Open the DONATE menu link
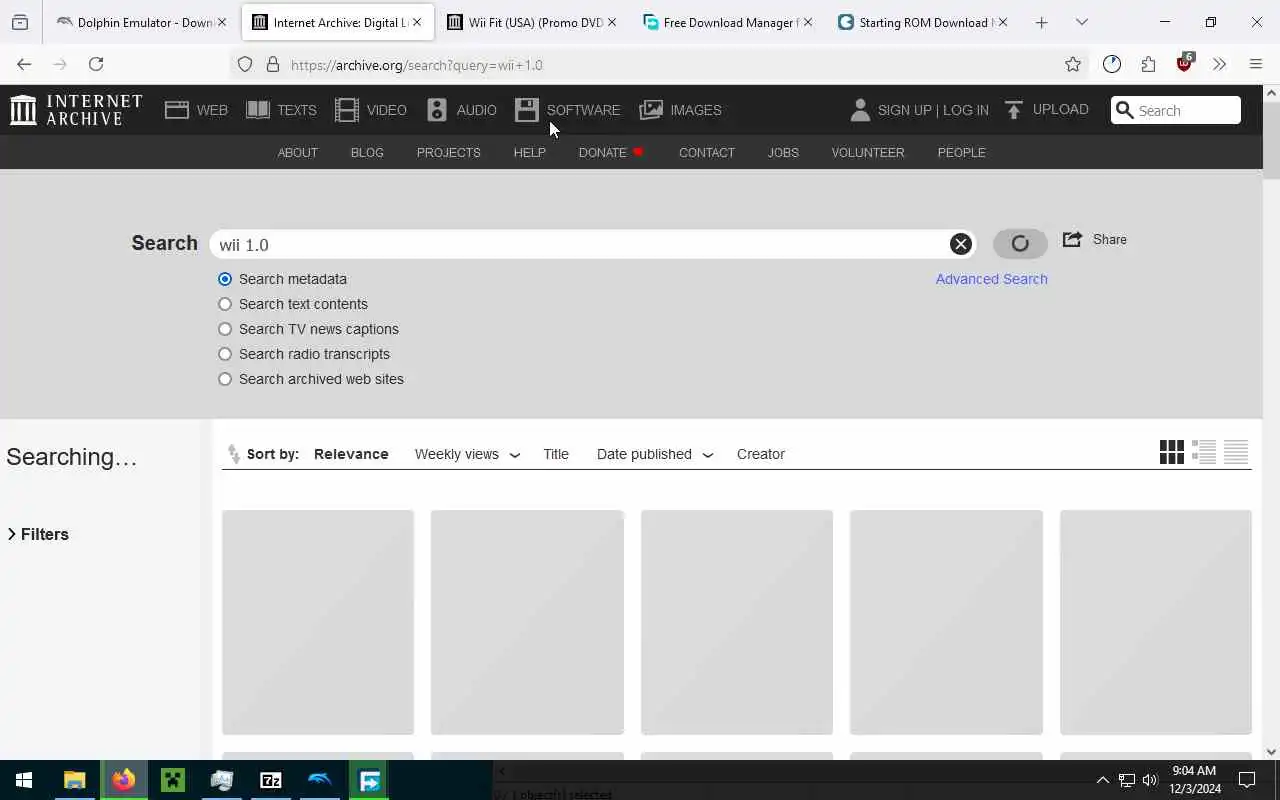The height and width of the screenshot is (800, 1280). tap(610, 152)
